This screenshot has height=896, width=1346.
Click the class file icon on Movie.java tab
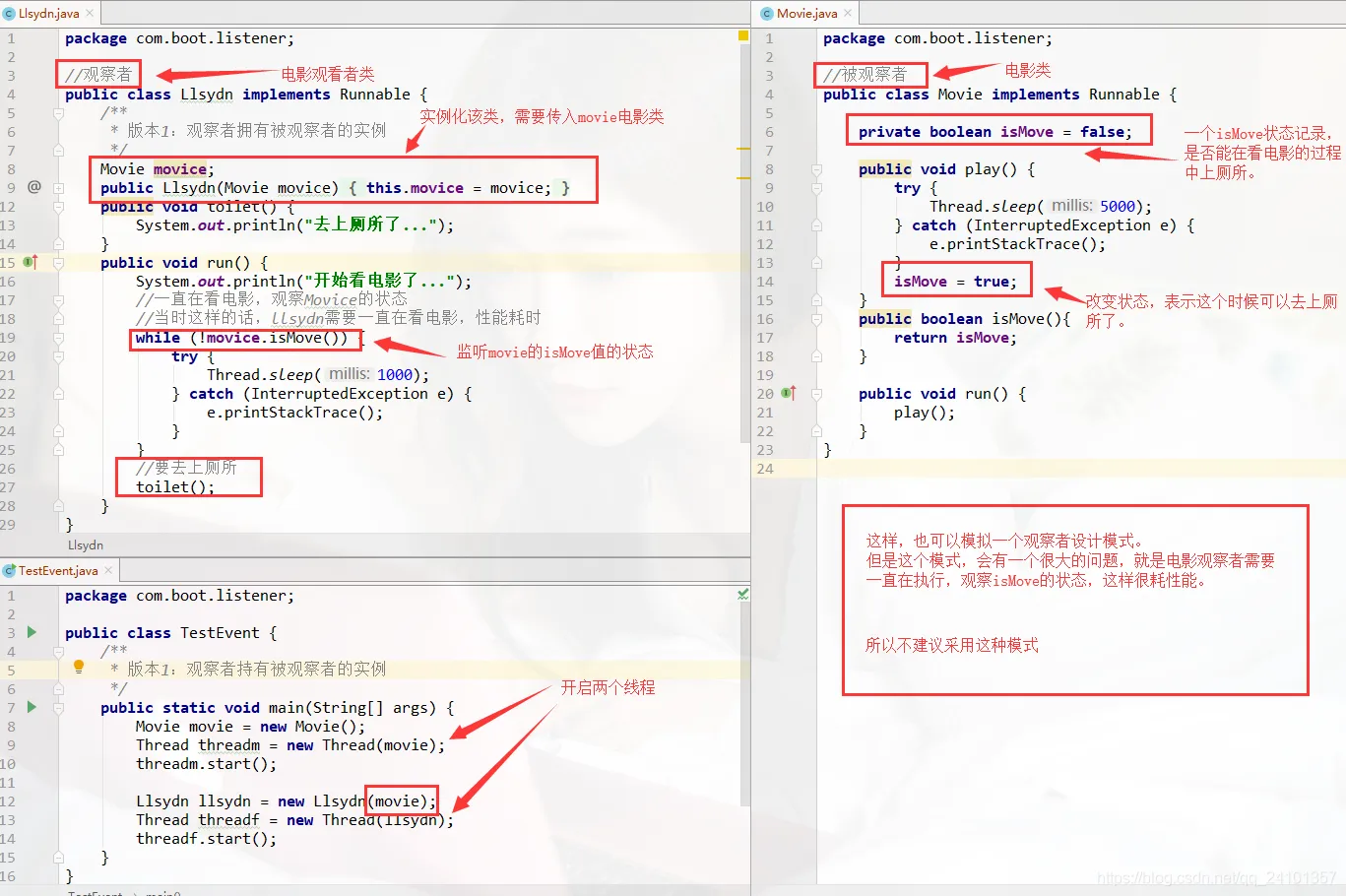pyautogui.click(x=767, y=13)
